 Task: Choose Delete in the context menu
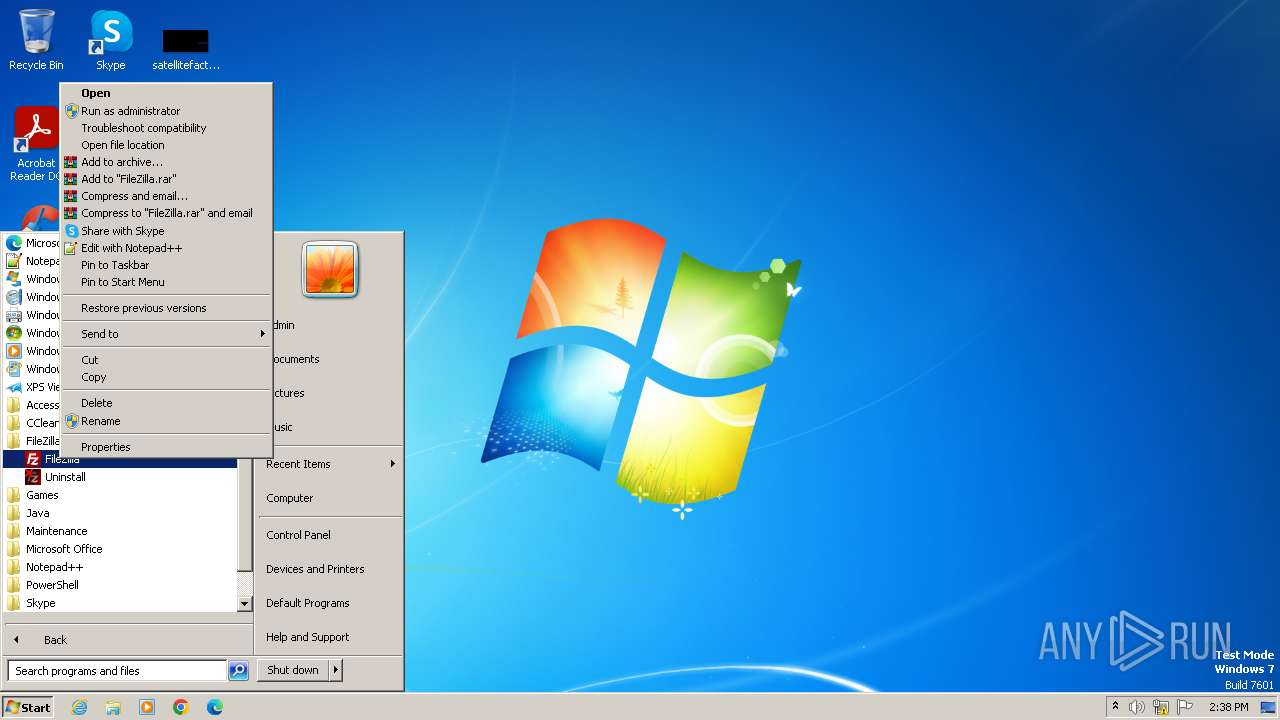[x=166, y=403]
